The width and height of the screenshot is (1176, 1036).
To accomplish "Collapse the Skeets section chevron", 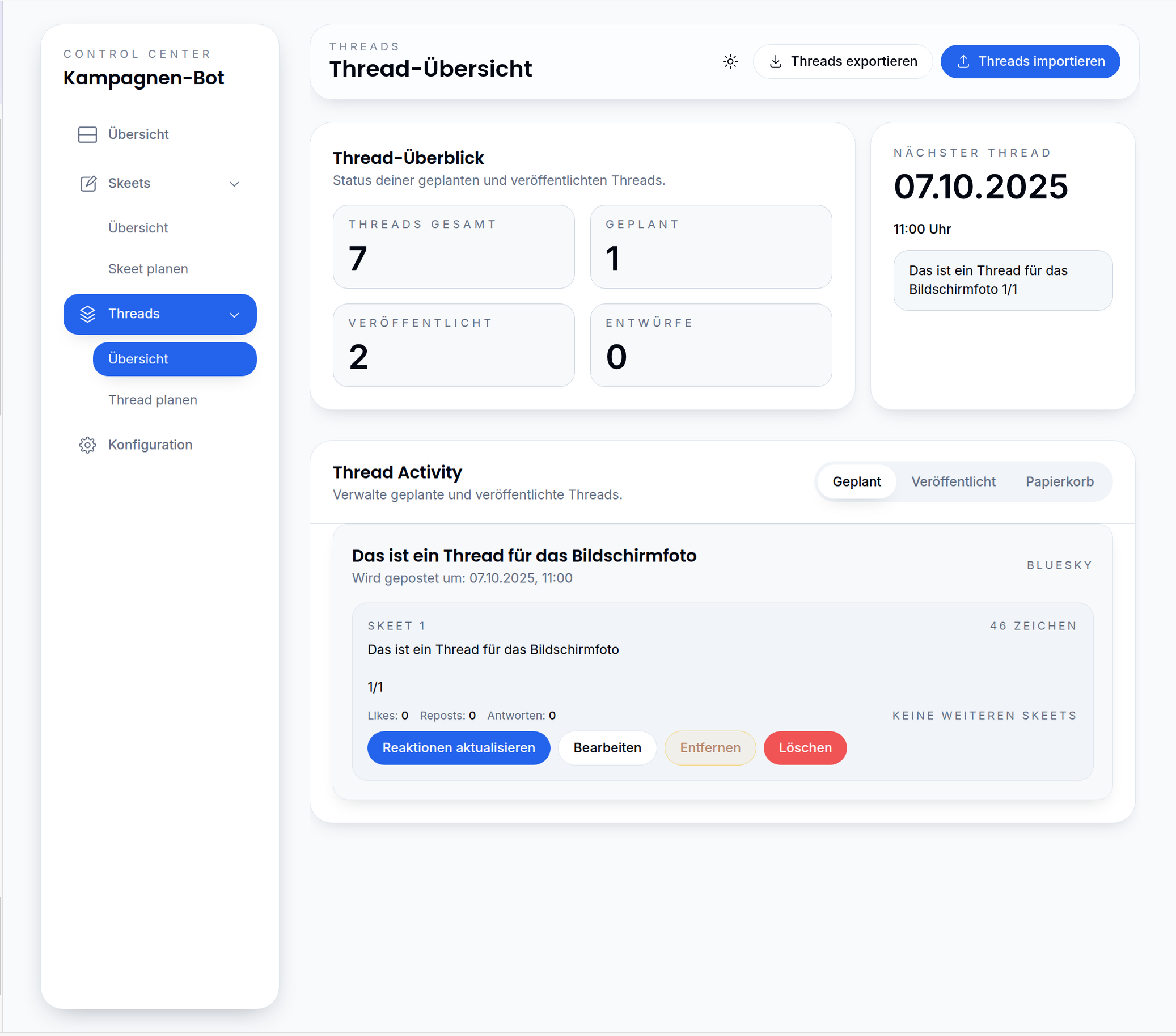I will (234, 184).
